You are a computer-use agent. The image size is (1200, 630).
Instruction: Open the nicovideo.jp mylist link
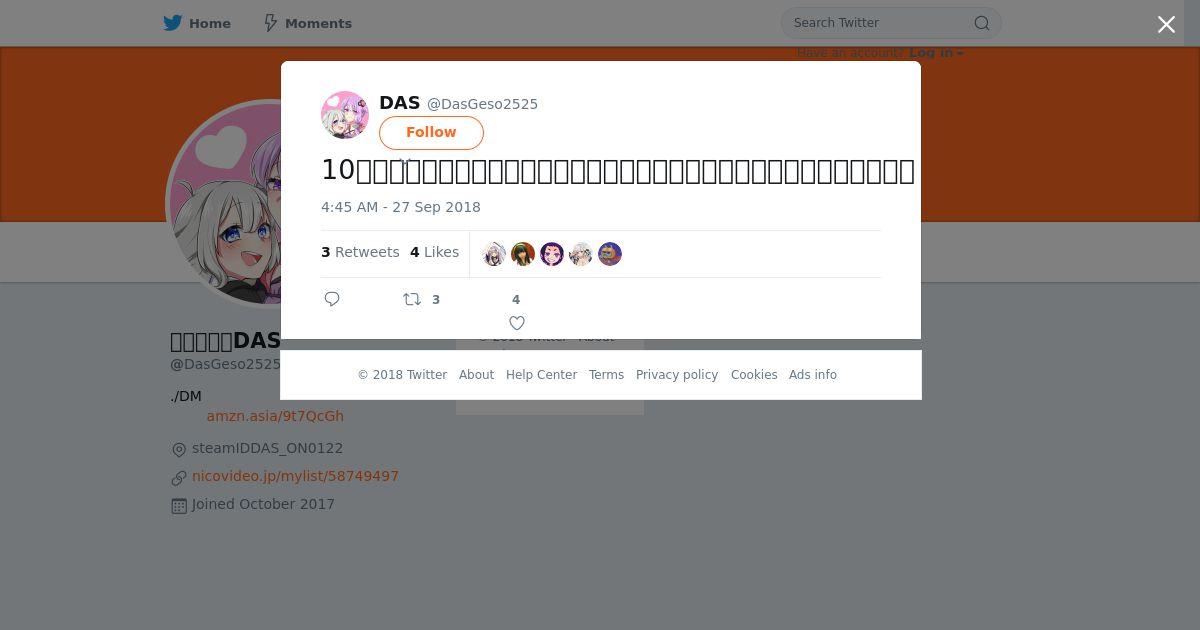coord(295,476)
